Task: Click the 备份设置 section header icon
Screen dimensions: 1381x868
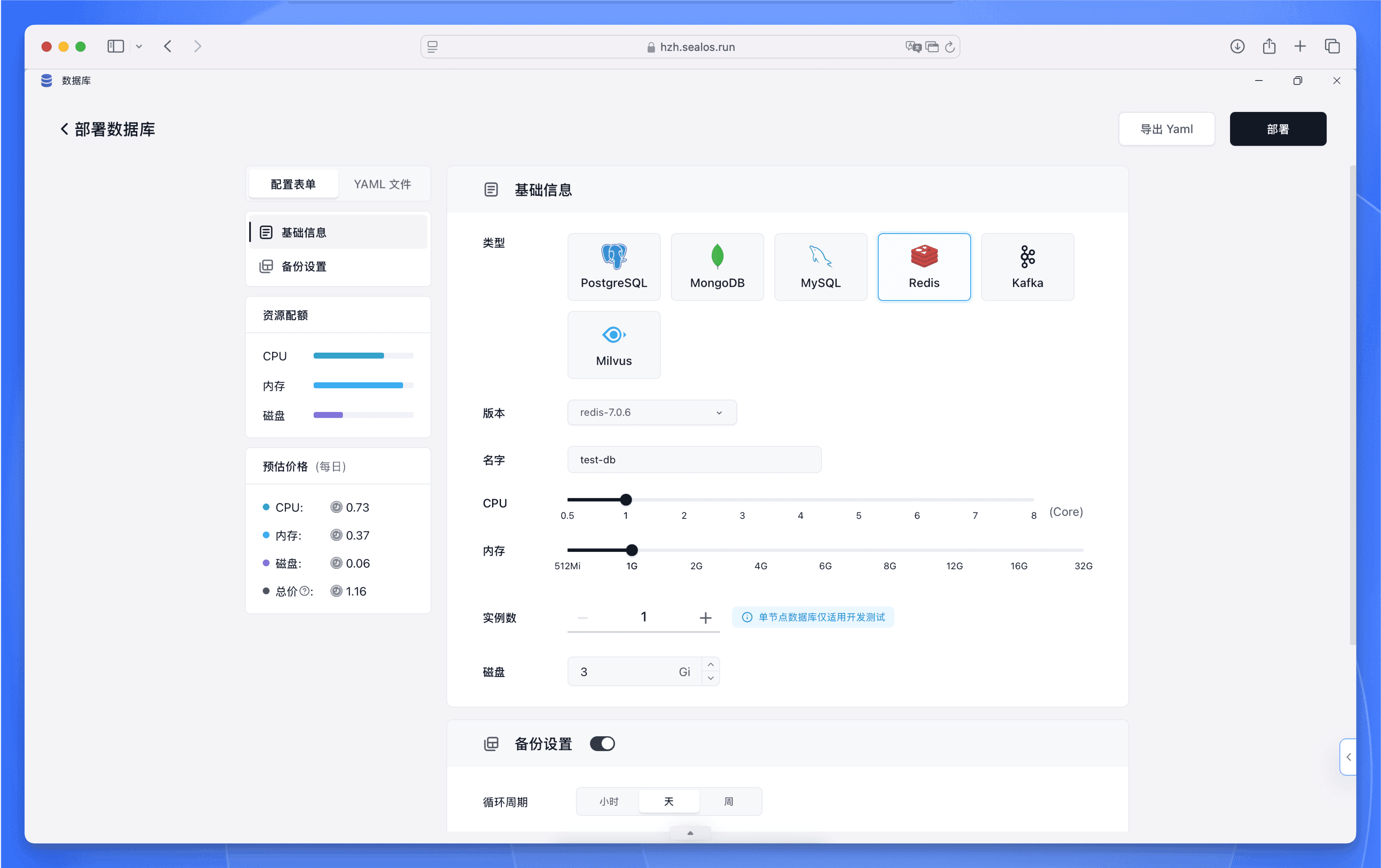Action: tap(491, 743)
